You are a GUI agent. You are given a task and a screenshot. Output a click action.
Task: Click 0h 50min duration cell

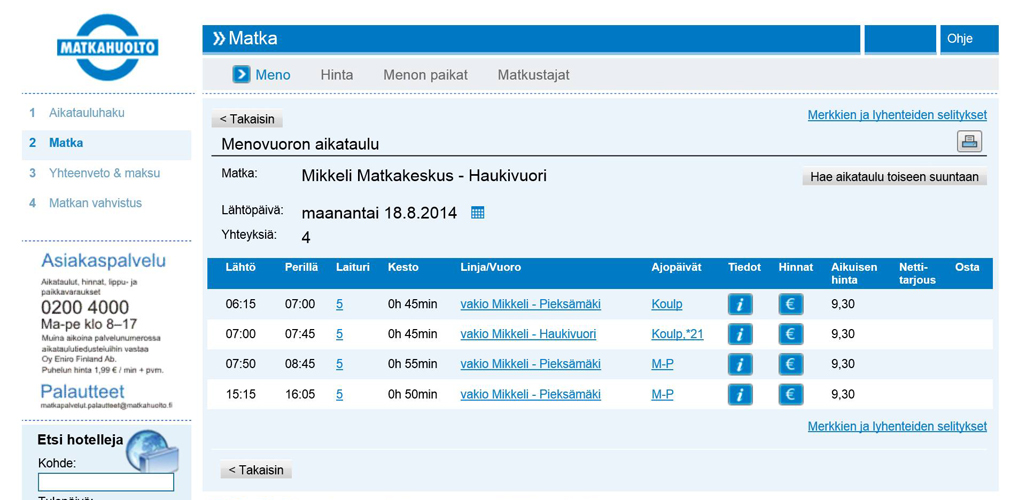tap(412, 395)
